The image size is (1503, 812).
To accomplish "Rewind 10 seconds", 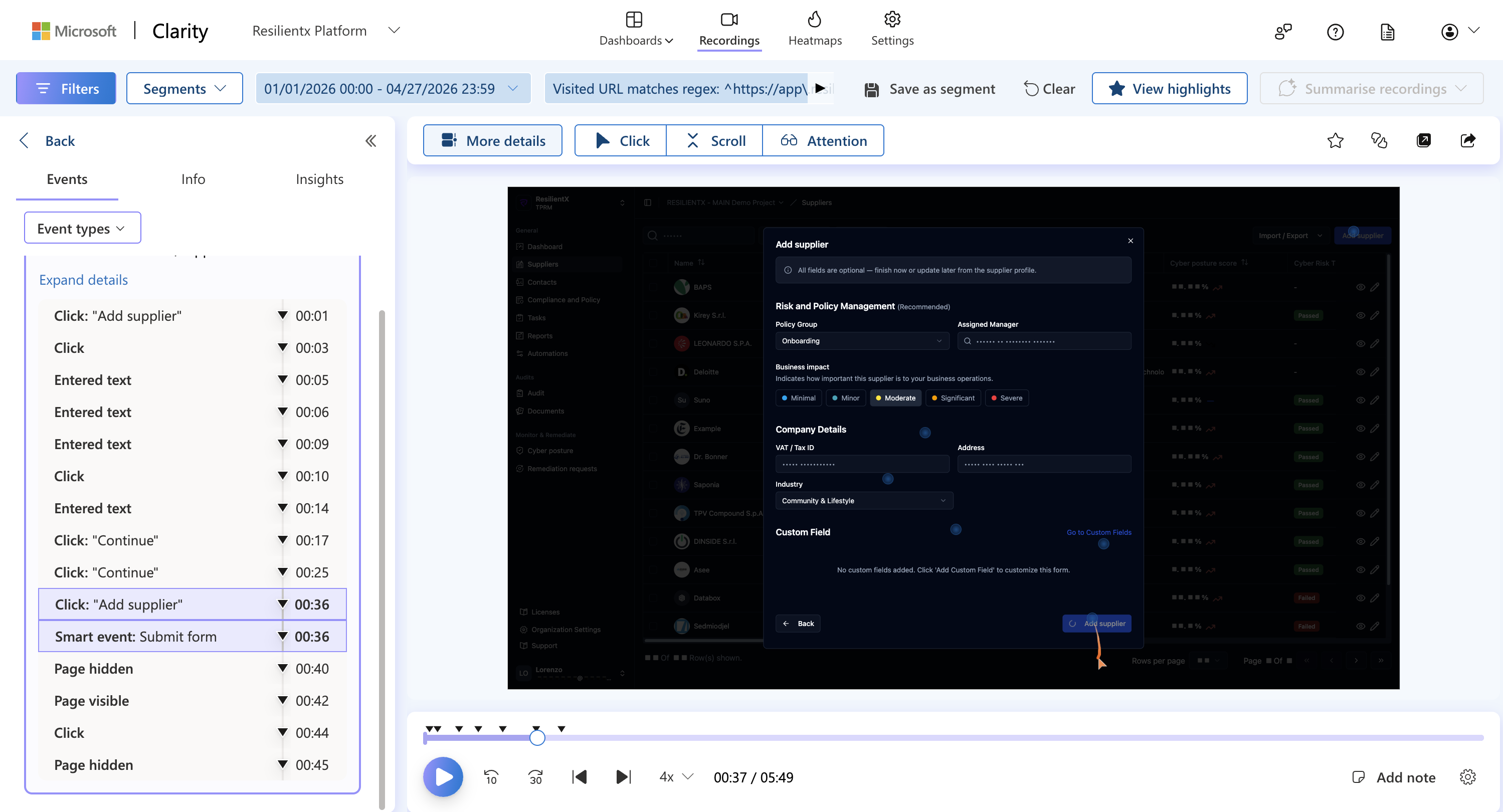I will pyautogui.click(x=491, y=777).
